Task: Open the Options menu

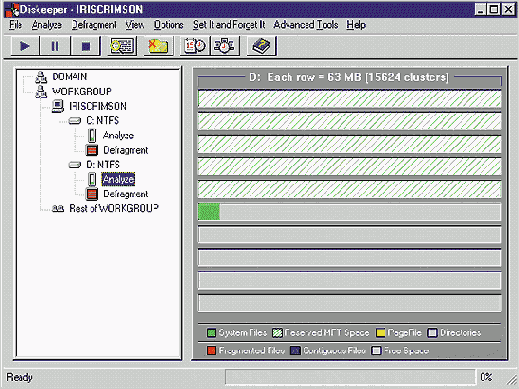Action: coord(168,25)
